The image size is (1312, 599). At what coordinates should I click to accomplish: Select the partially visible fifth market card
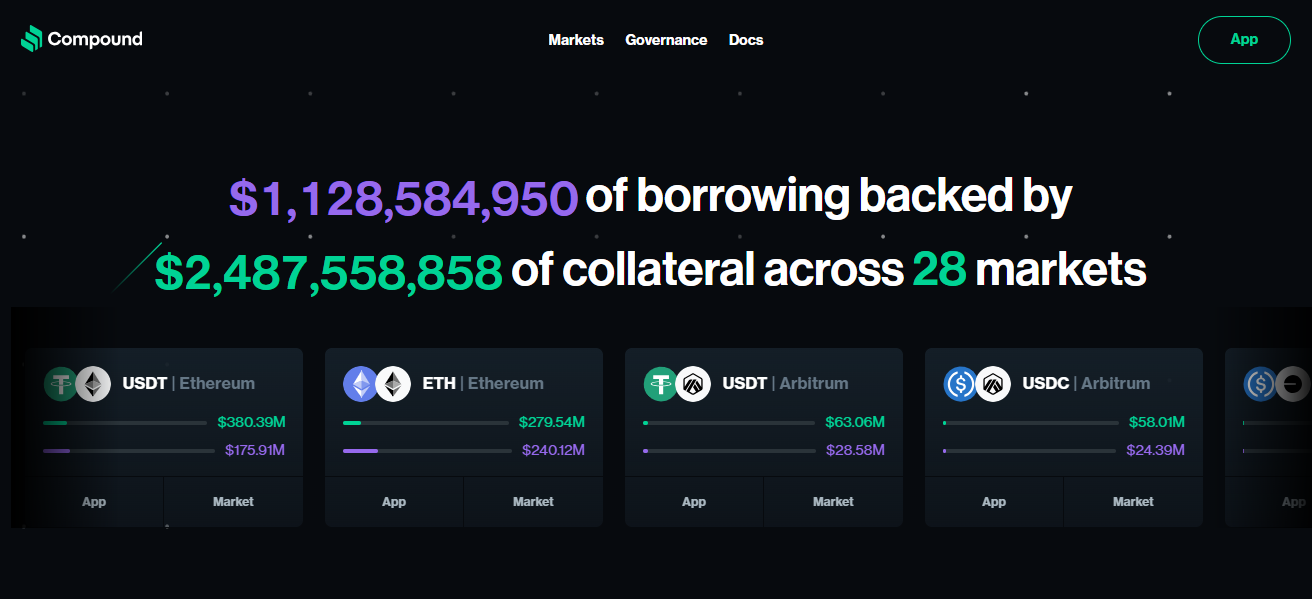pyautogui.click(x=1268, y=437)
